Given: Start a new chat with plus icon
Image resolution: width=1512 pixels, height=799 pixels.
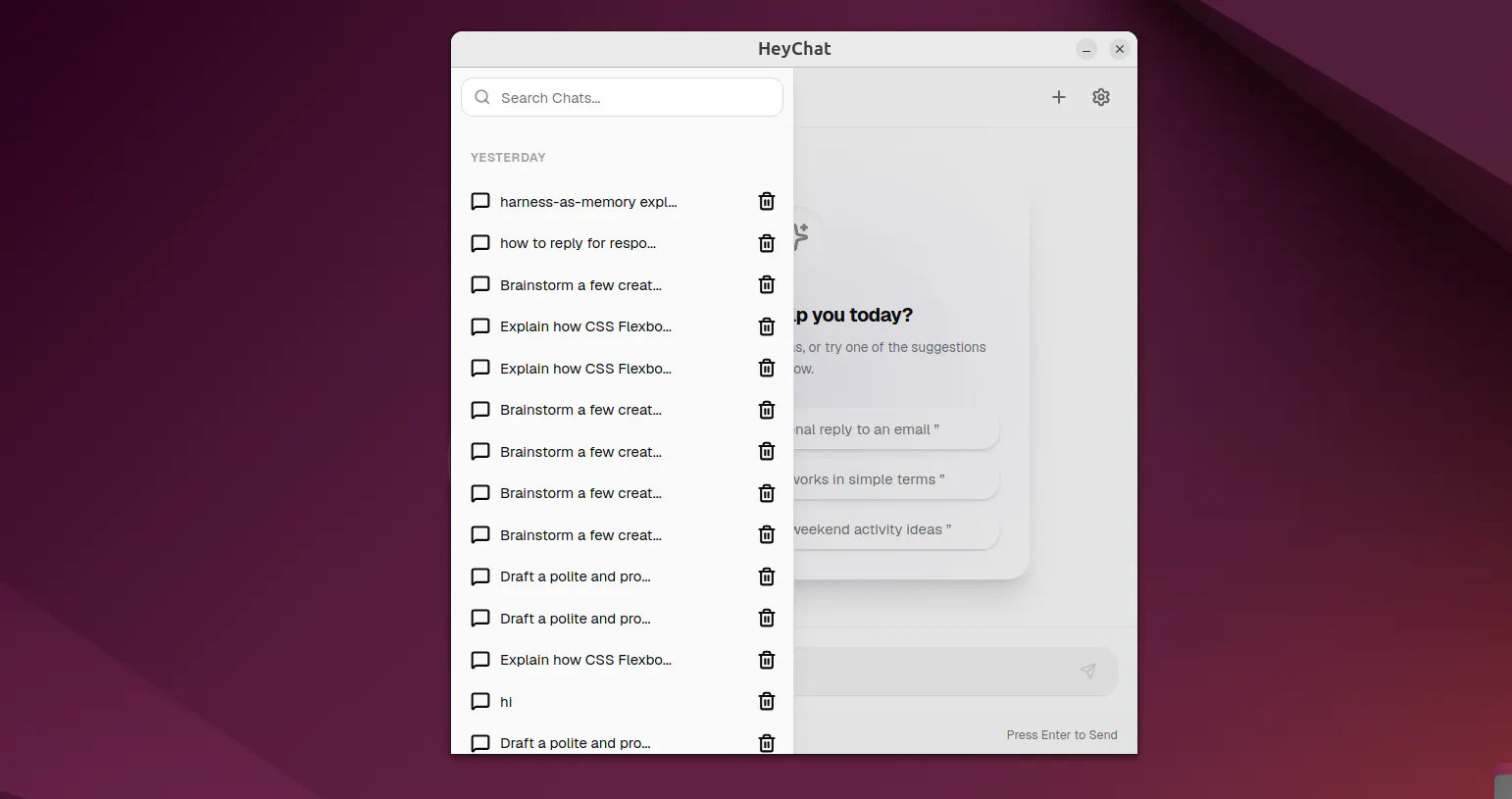Looking at the screenshot, I should pos(1059,97).
